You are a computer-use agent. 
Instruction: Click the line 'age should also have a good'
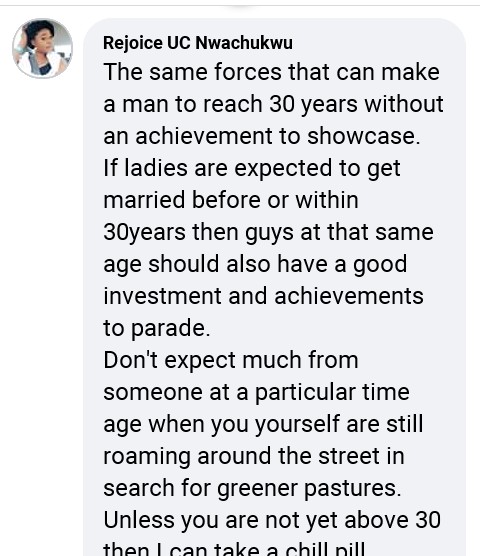tap(255, 265)
